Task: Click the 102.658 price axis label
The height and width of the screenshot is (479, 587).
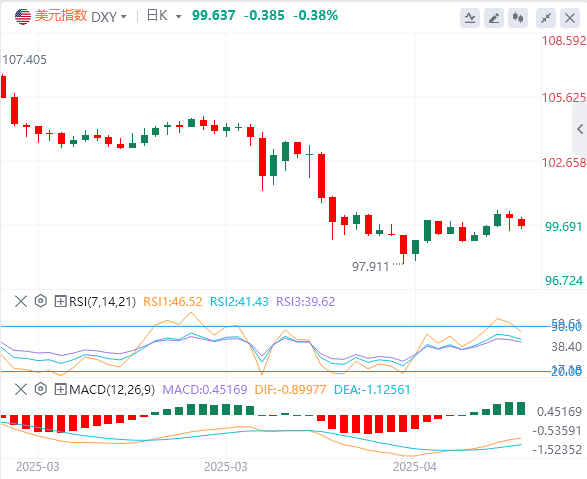Action: click(564, 162)
